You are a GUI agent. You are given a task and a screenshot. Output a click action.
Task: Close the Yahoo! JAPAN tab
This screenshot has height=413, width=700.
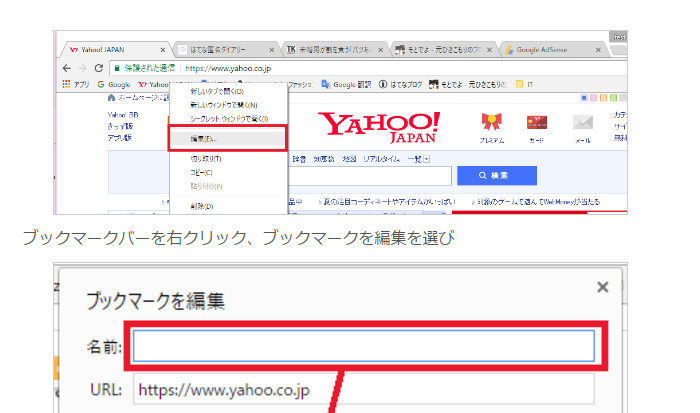click(162, 50)
